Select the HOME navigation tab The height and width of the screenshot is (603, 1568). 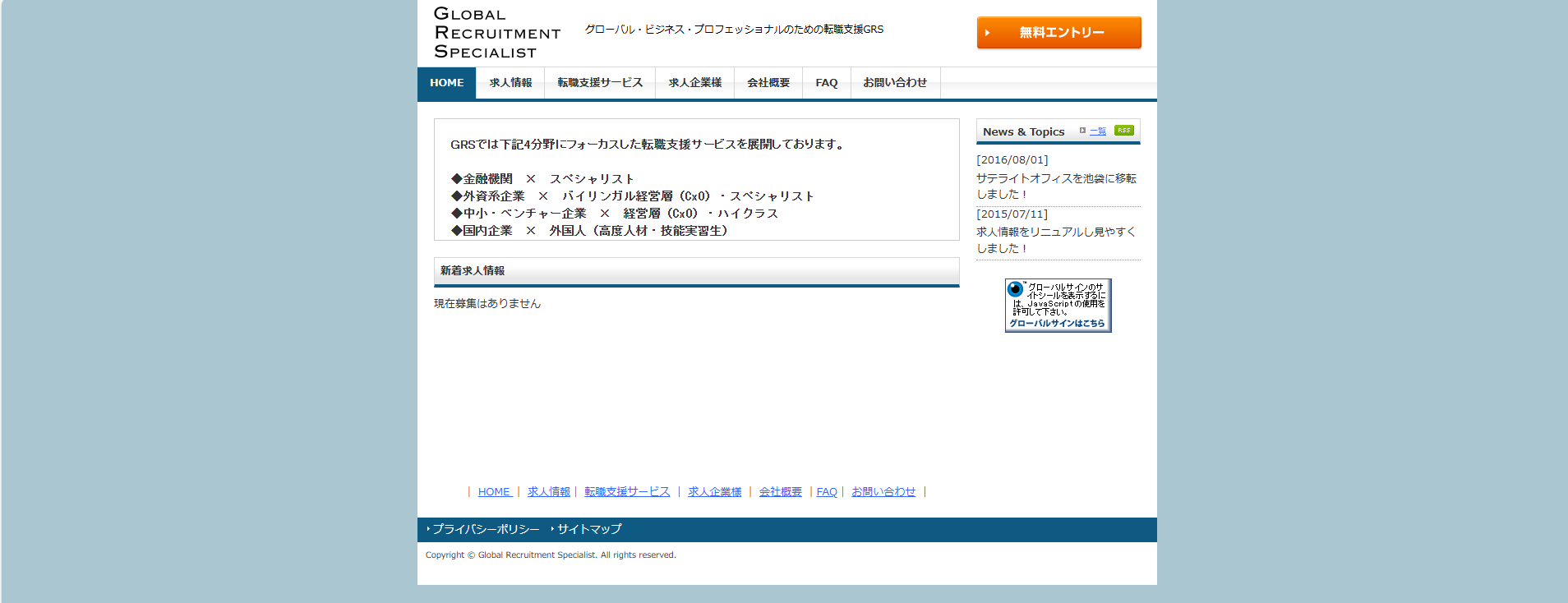coord(446,83)
